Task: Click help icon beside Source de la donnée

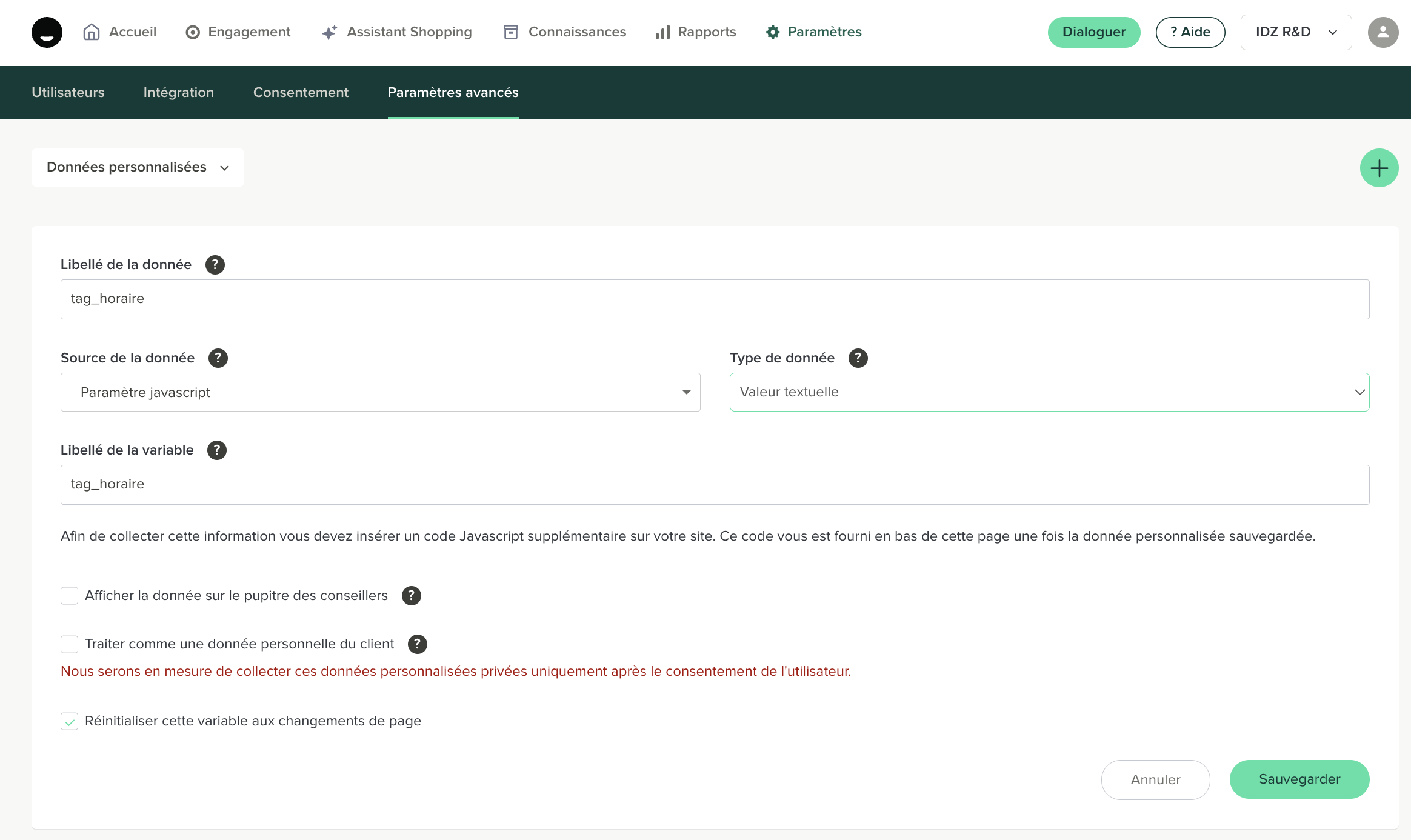Action: 218,358
